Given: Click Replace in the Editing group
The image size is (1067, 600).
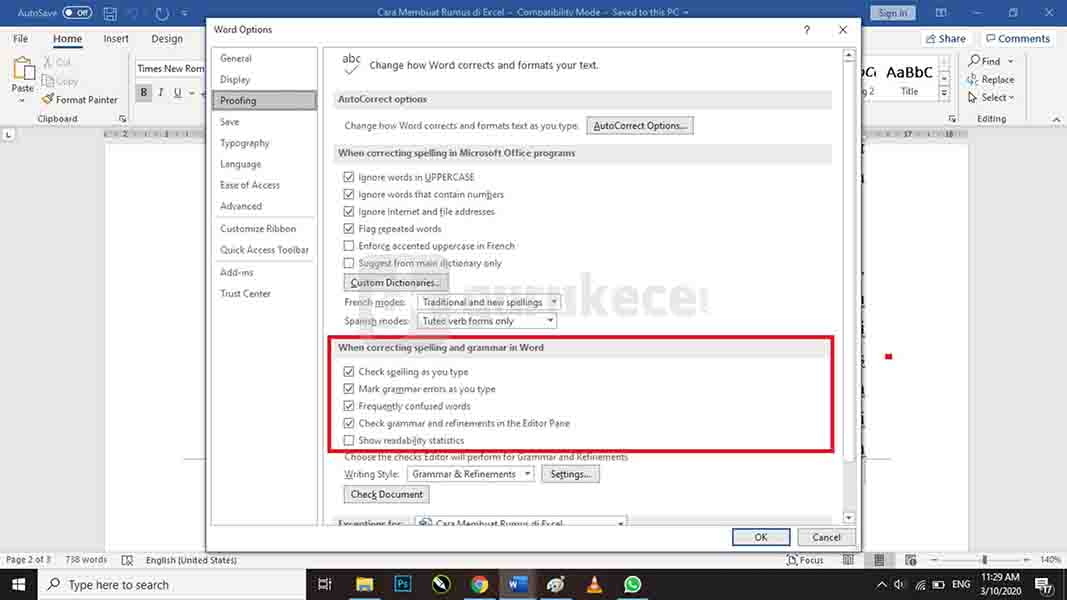Looking at the screenshot, I should click(x=991, y=80).
